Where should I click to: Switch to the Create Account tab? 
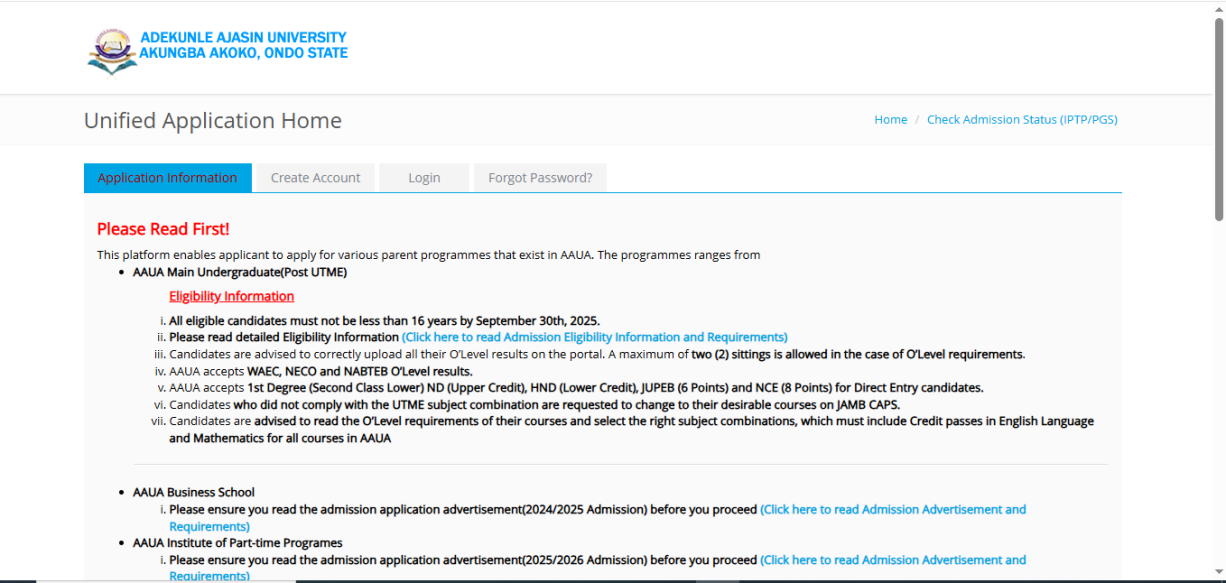click(x=315, y=178)
